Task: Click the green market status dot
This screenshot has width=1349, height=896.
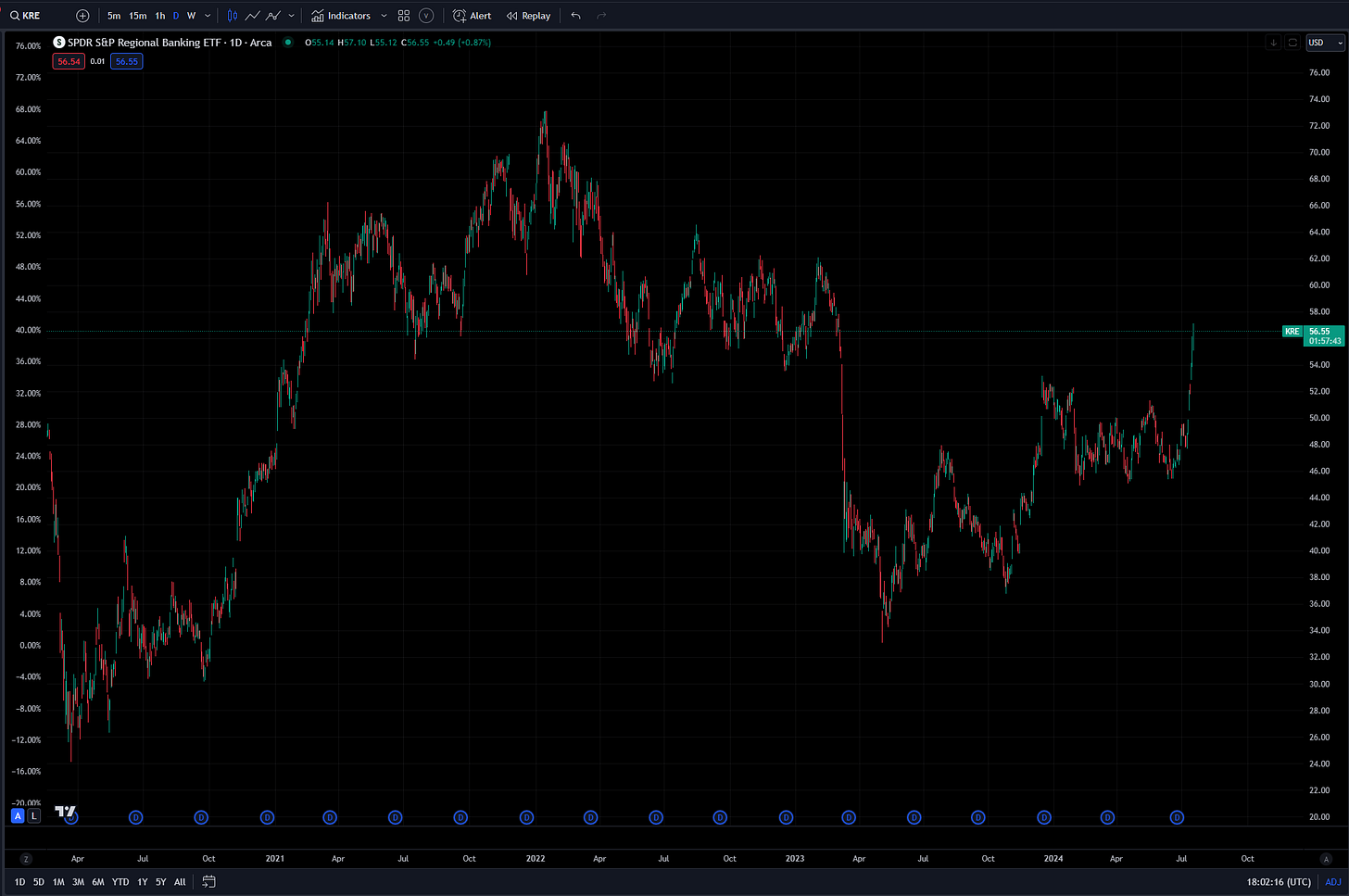Action: tap(288, 43)
